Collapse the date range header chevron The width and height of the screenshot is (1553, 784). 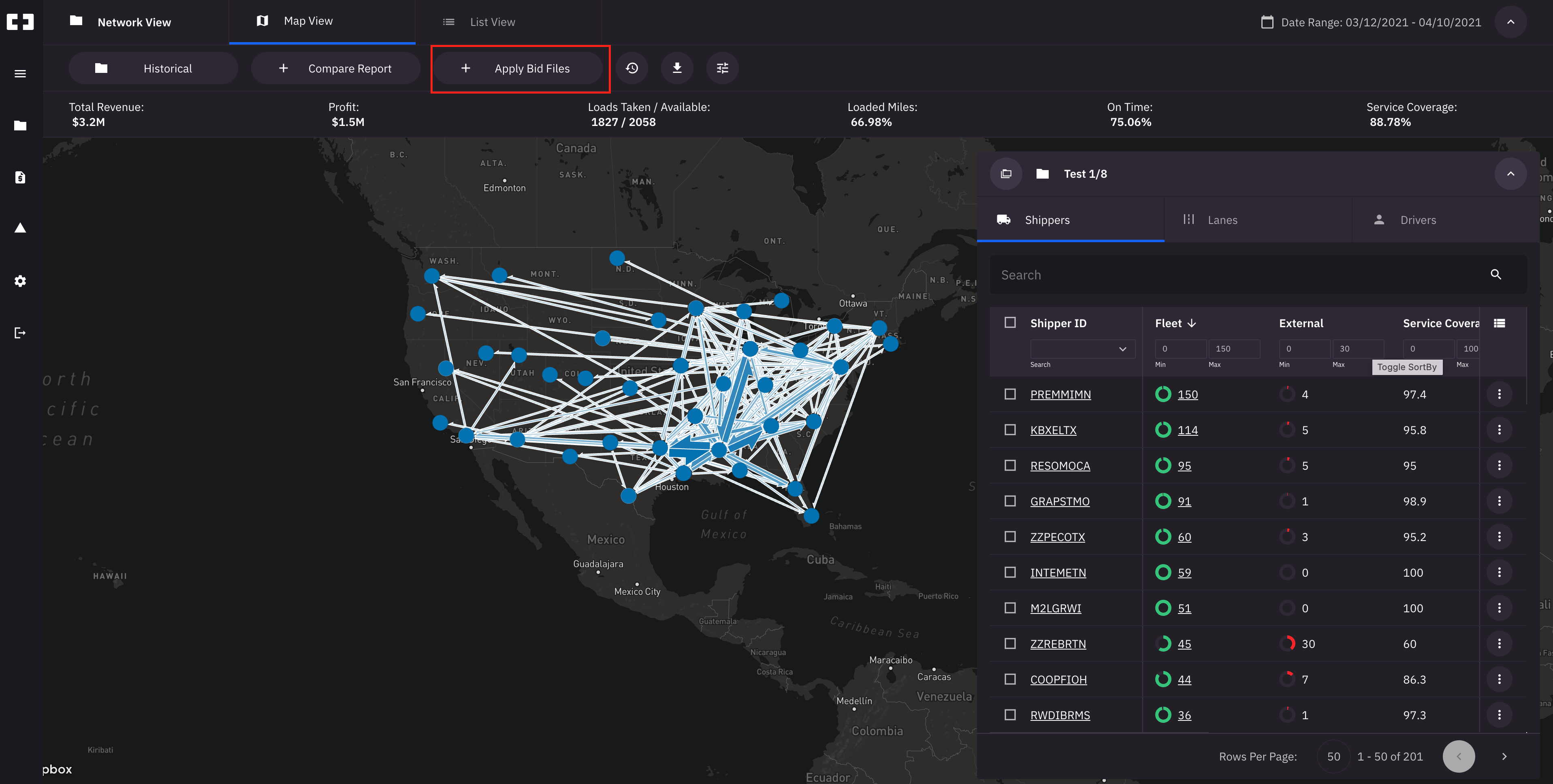(x=1510, y=22)
